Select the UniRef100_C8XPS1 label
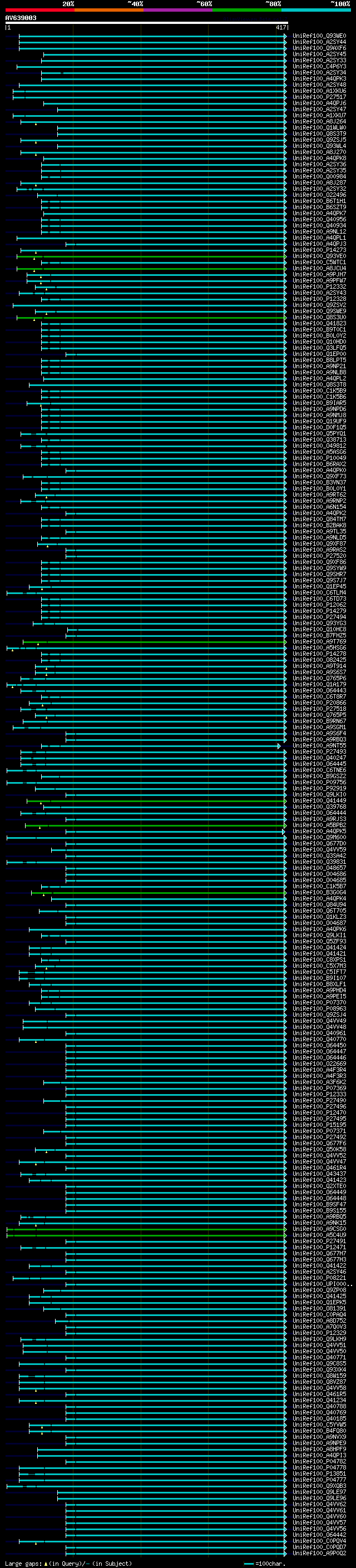This screenshot has width=356, height=1568. [319, 960]
